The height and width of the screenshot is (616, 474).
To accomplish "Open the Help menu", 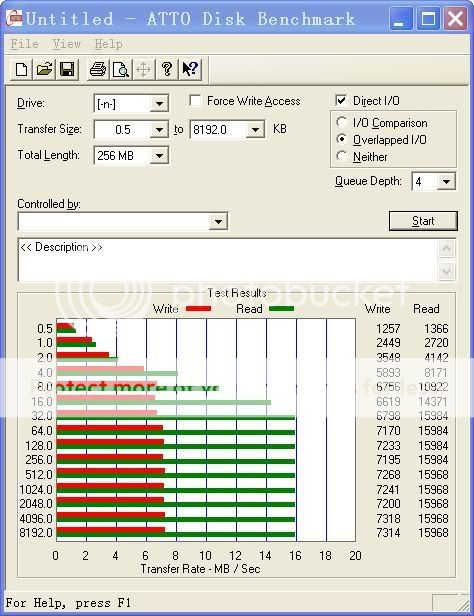I will pos(108,44).
